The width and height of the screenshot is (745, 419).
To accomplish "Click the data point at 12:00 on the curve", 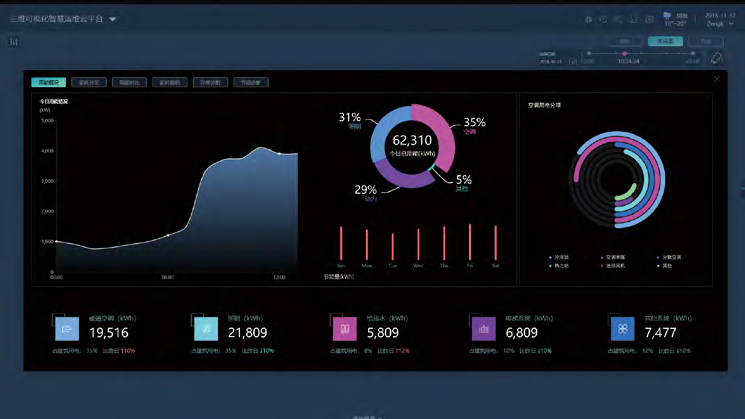I will [x=279, y=154].
